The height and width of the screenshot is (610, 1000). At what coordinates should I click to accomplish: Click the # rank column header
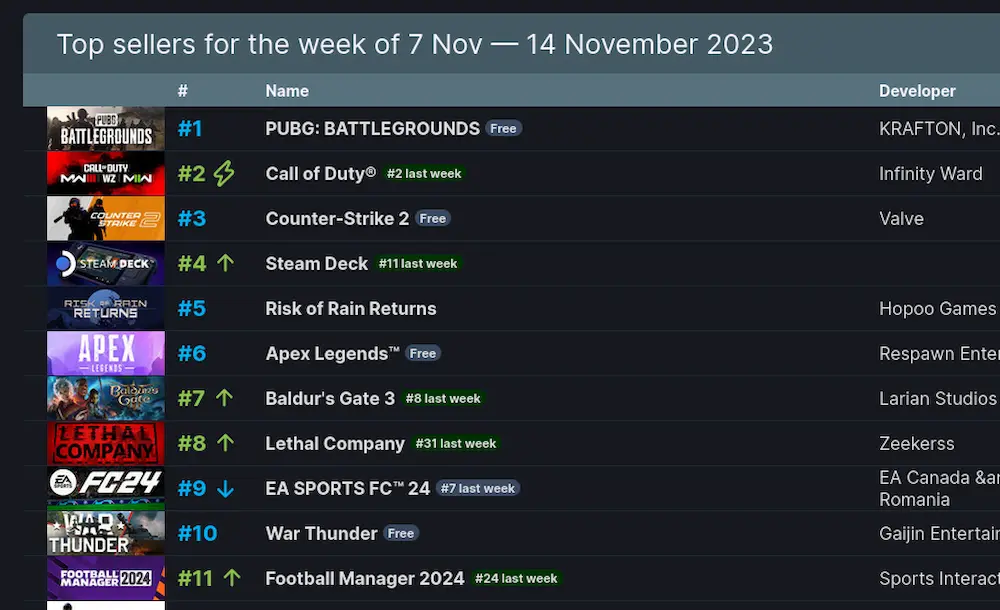(183, 91)
